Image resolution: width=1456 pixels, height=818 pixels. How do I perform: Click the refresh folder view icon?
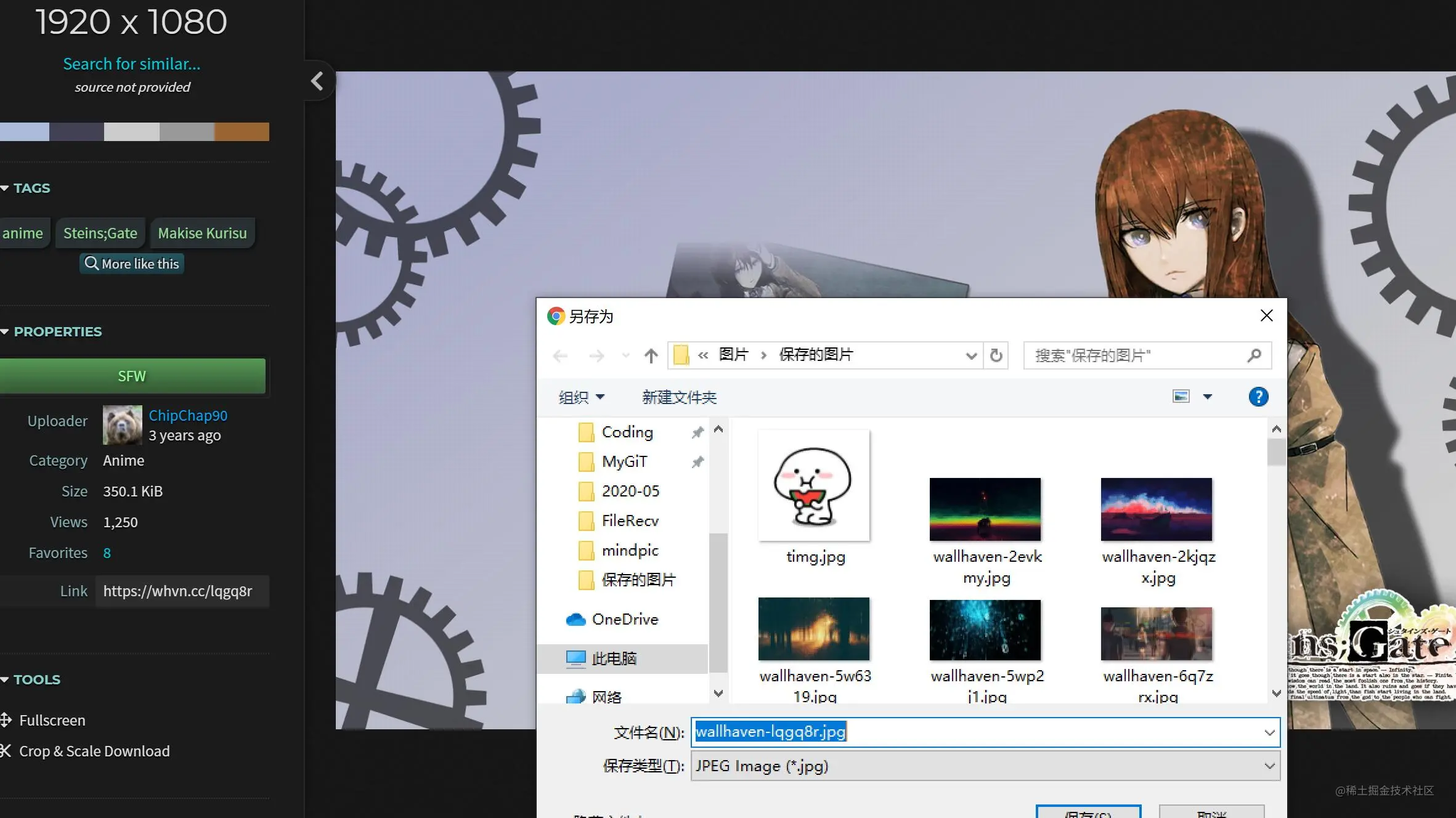click(x=996, y=355)
